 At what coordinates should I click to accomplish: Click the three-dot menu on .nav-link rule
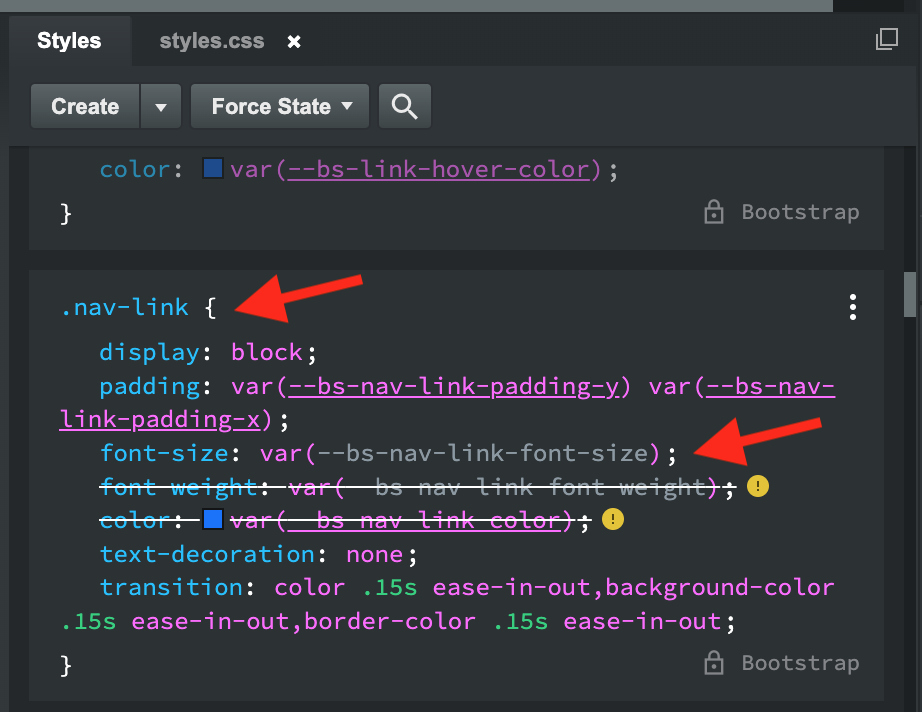(852, 307)
